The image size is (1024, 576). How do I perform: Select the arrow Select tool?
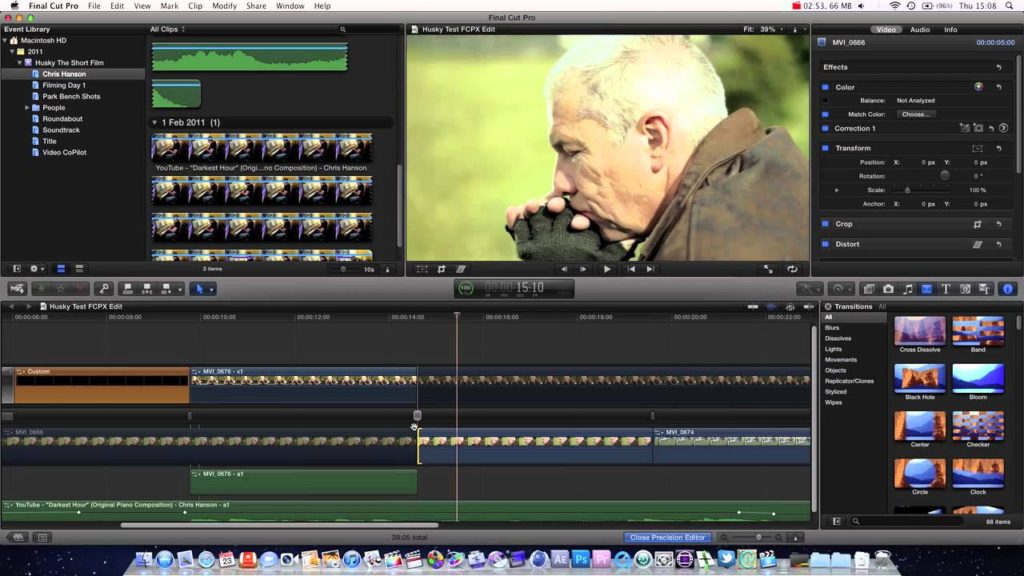200,289
